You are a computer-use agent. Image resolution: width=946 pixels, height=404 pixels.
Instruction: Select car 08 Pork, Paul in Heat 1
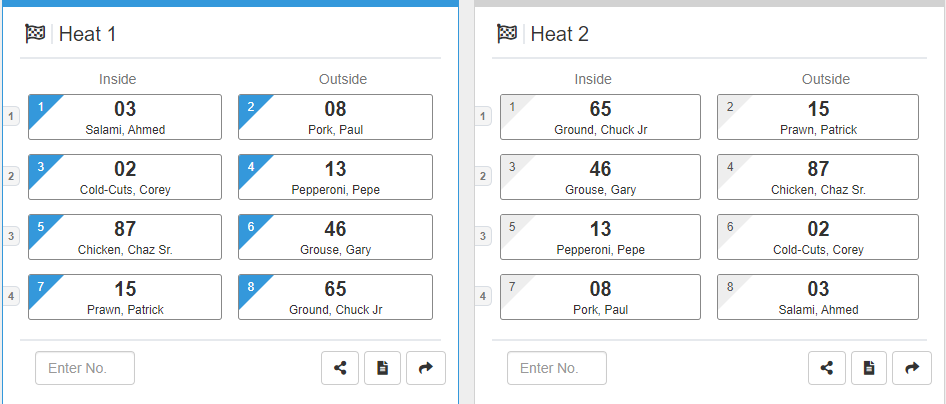[335, 117]
